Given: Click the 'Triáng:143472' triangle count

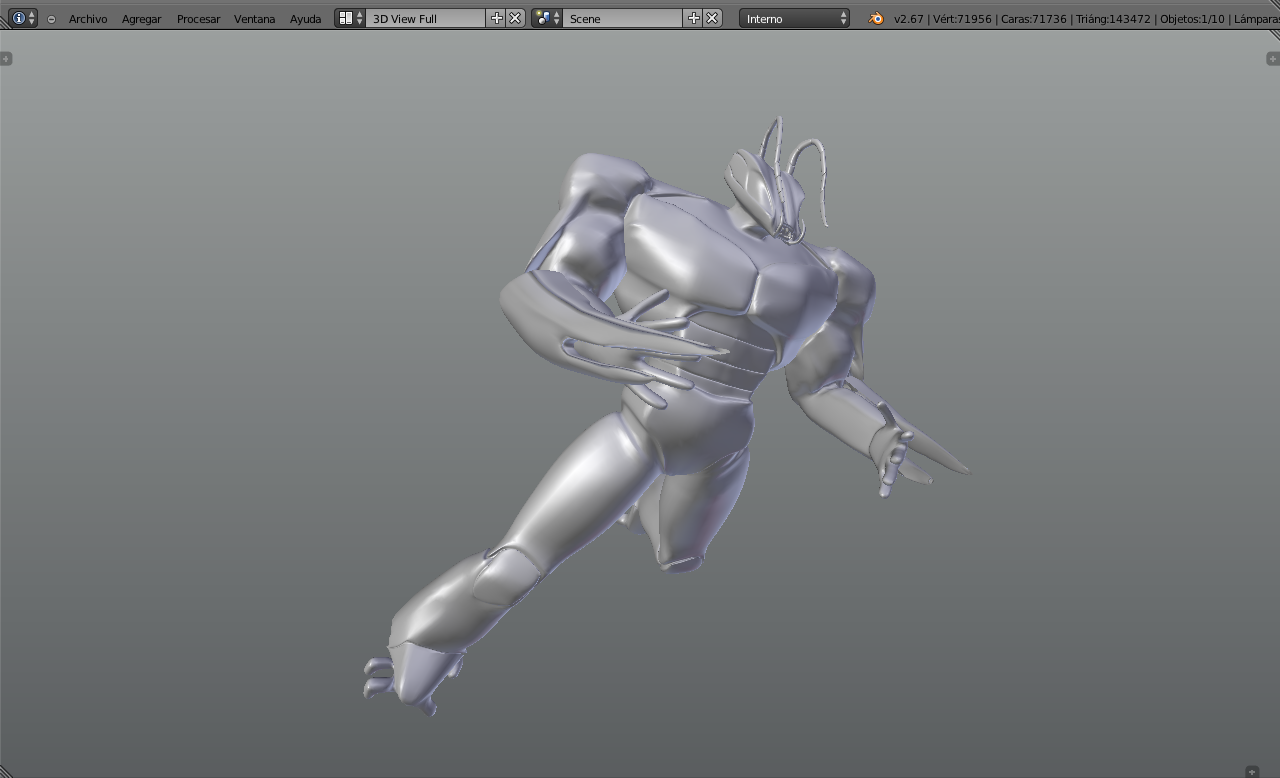Looking at the screenshot, I should click(1114, 19).
